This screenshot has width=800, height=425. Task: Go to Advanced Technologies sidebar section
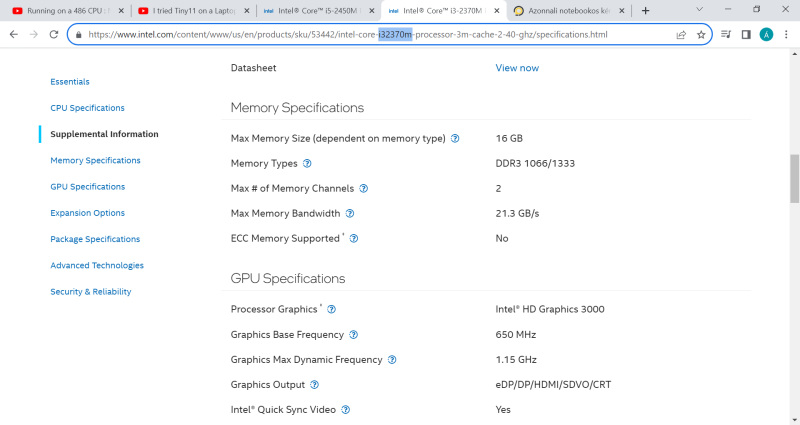[x=97, y=266]
